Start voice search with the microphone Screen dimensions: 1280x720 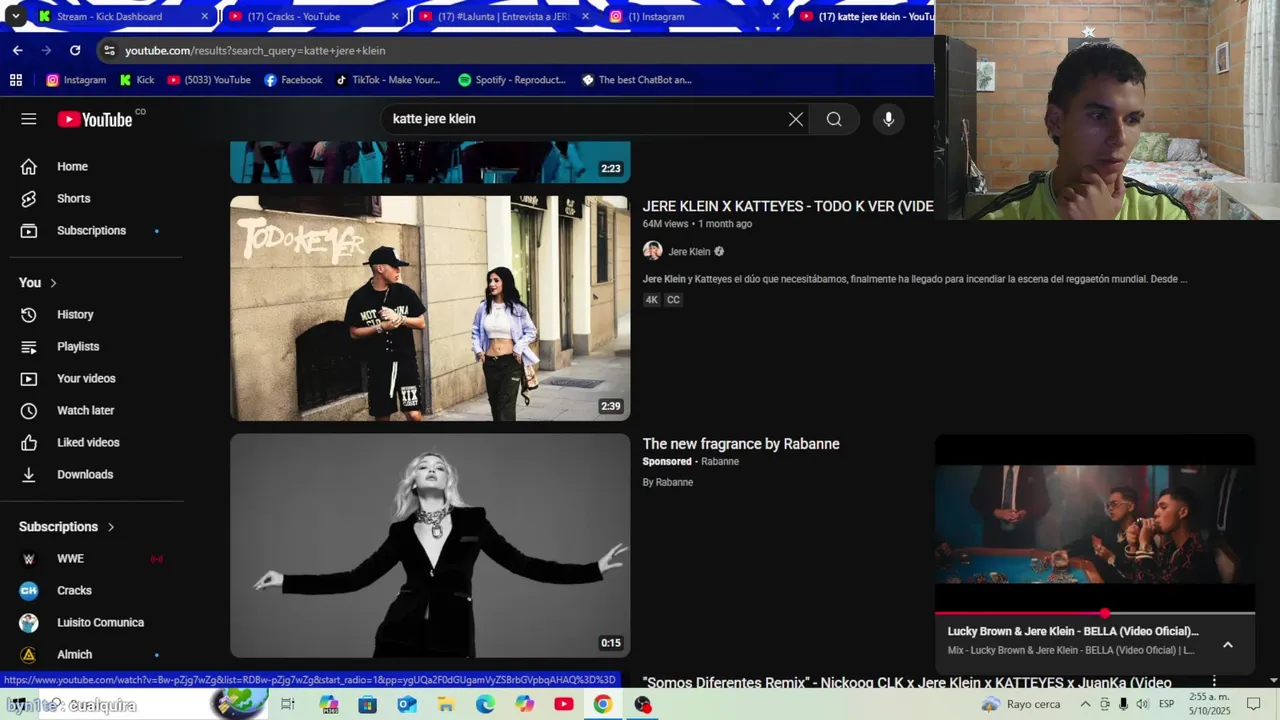888,119
